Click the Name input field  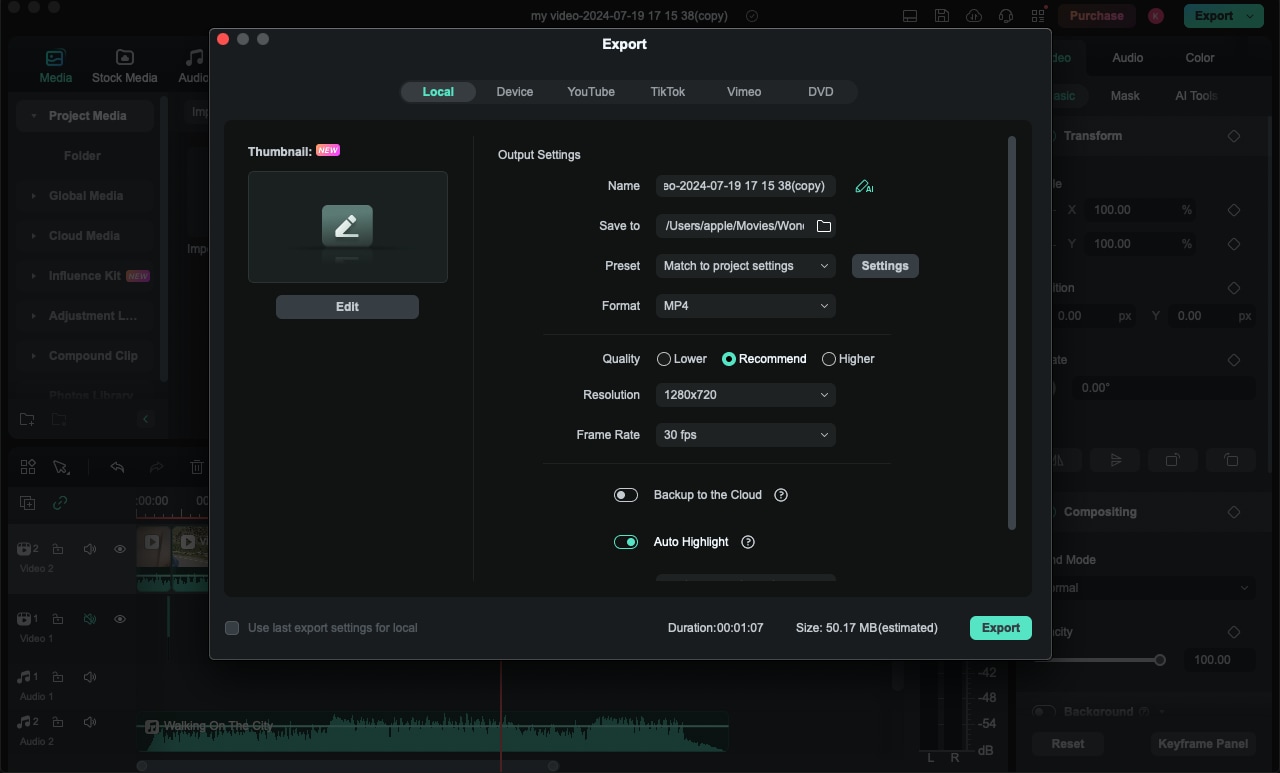[x=746, y=186]
